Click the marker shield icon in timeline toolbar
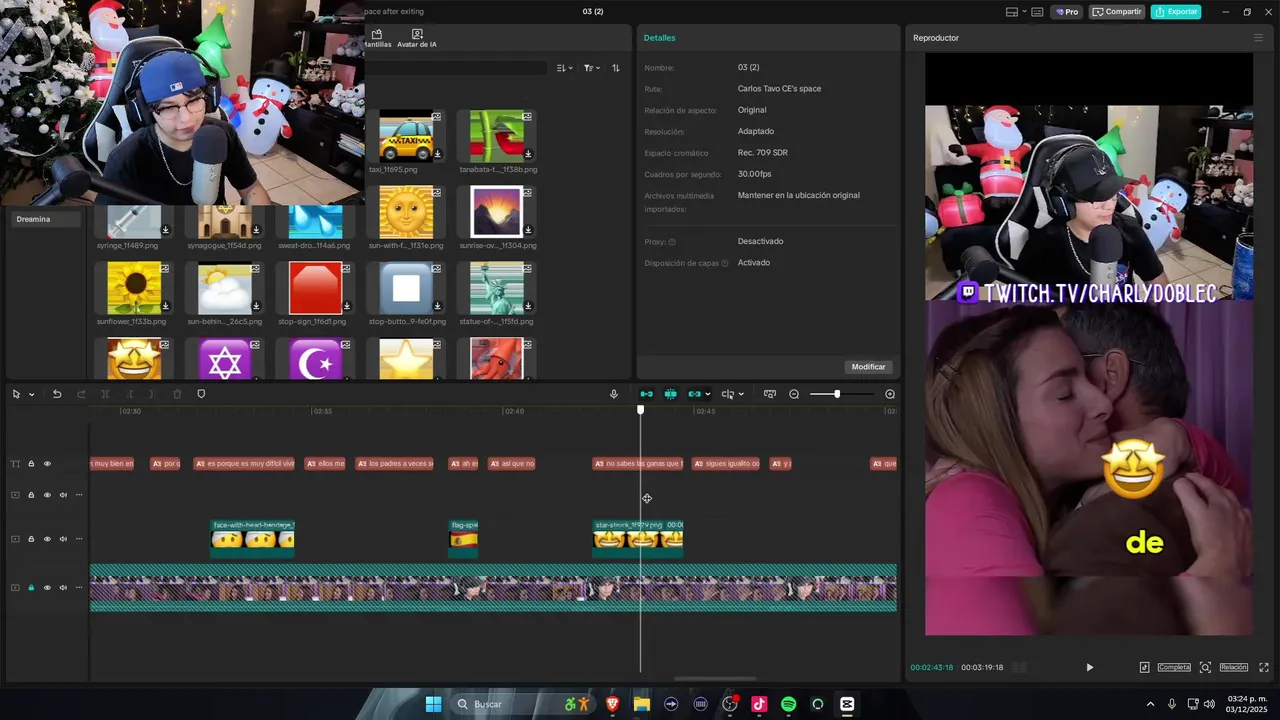Viewport: 1280px width, 720px height. tap(201, 394)
